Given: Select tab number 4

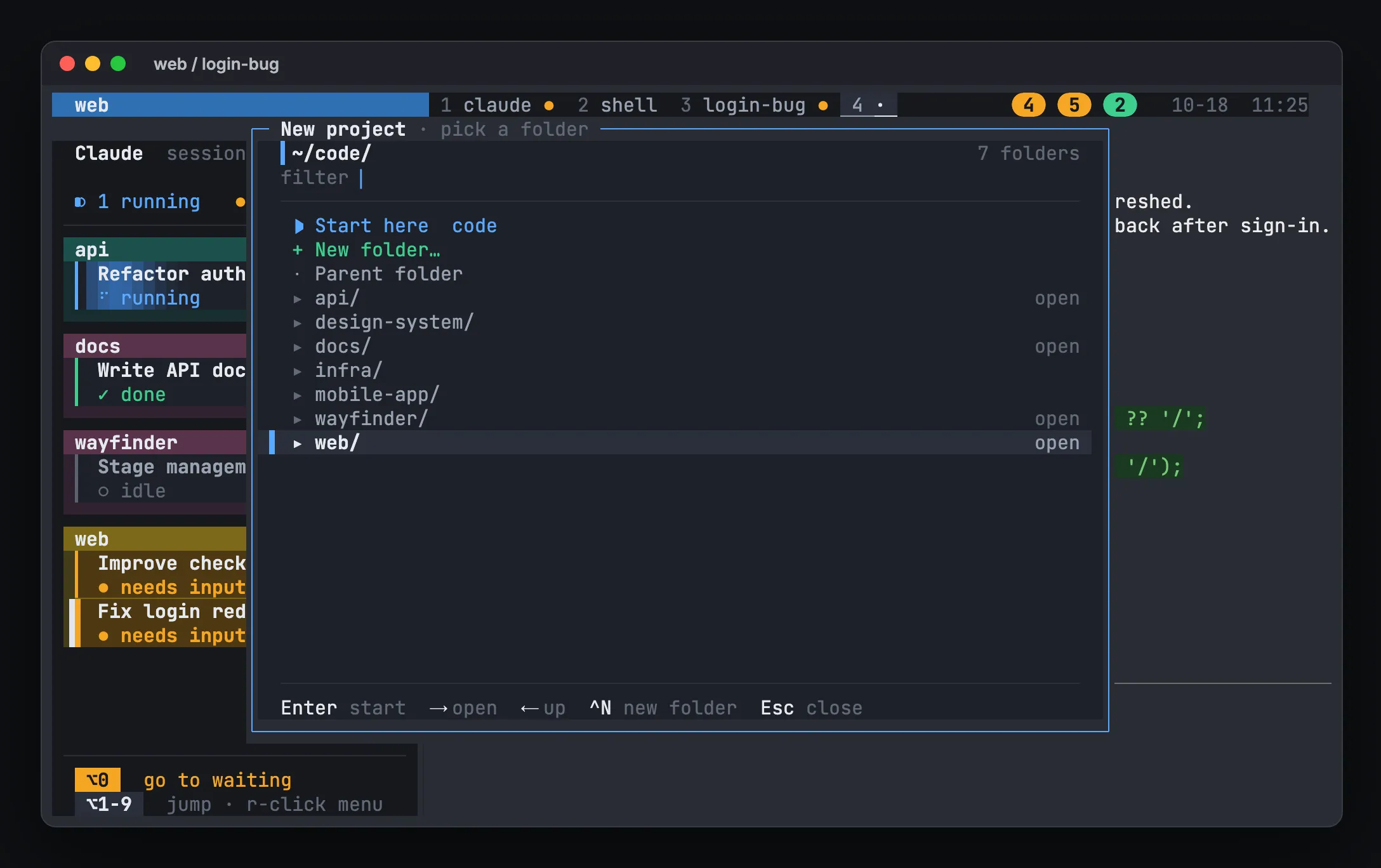Looking at the screenshot, I should click(x=868, y=105).
